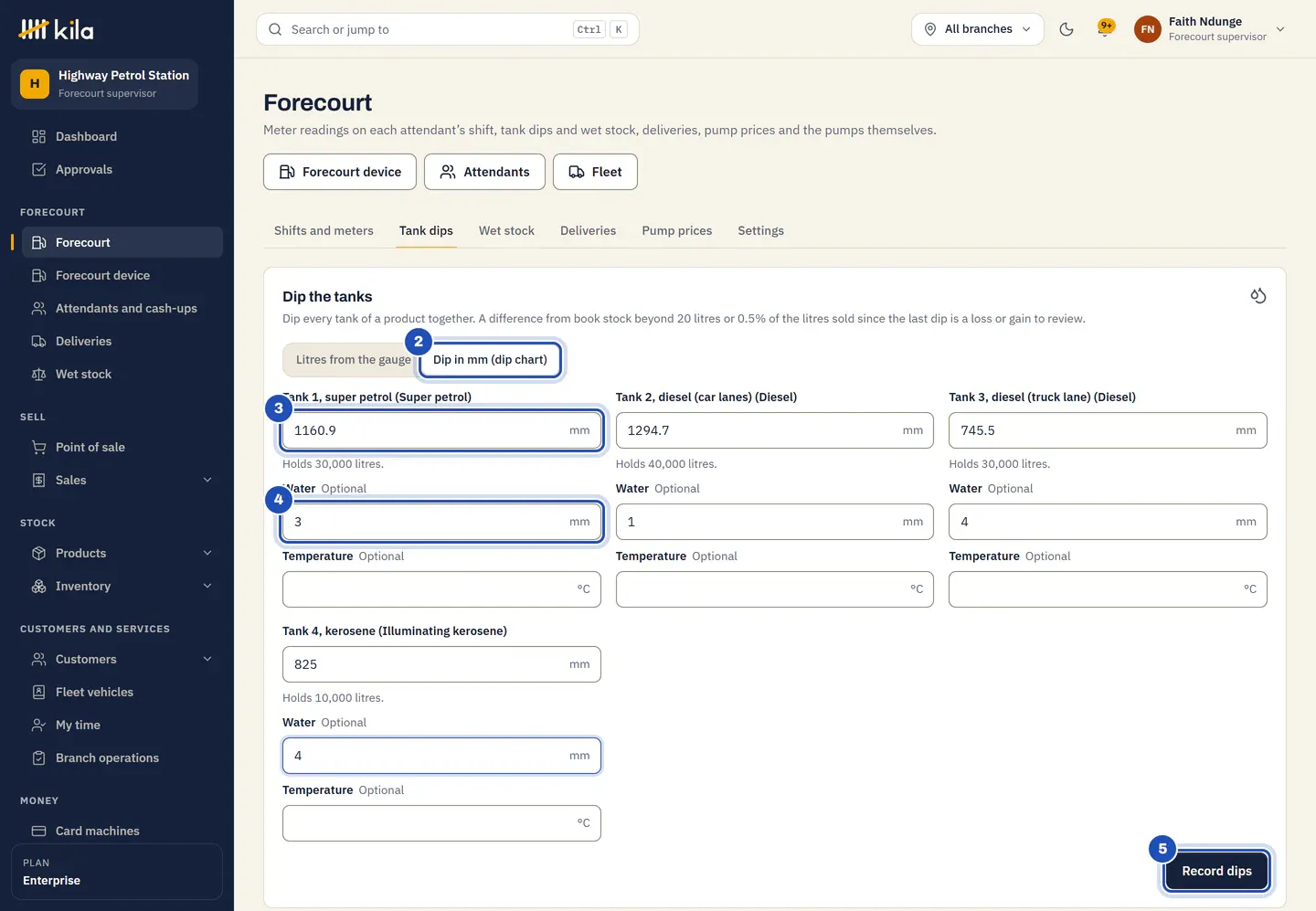Focus Tank 2 diesel dip input
This screenshot has width=1316, height=911.
774,430
